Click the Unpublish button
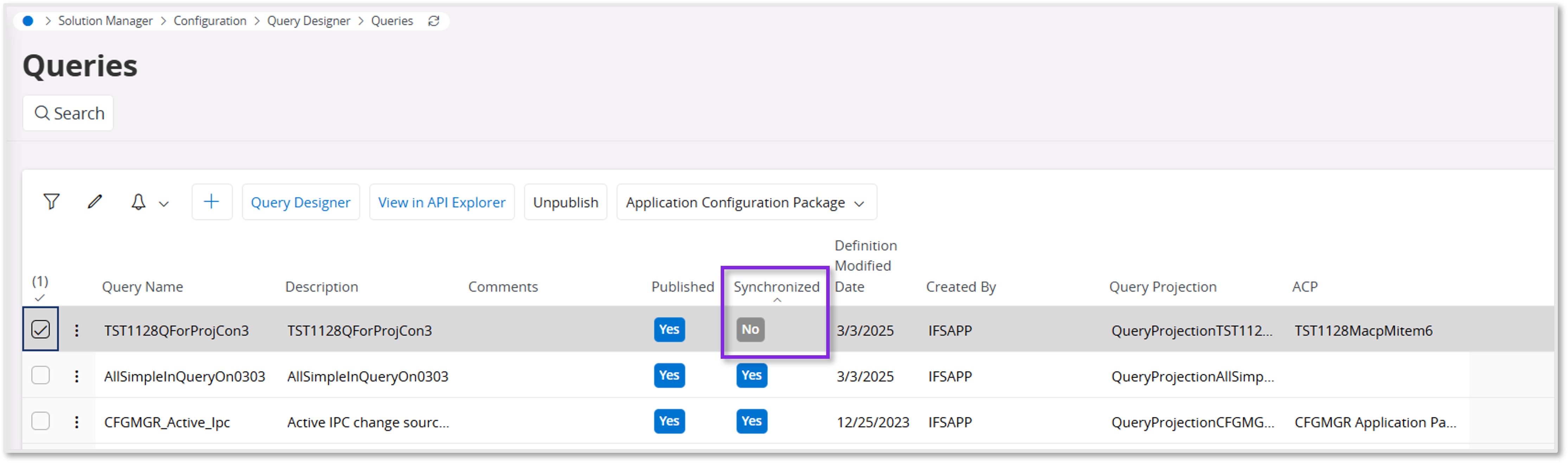The width and height of the screenshot is (1568, 463). click(x=565, y=202)
